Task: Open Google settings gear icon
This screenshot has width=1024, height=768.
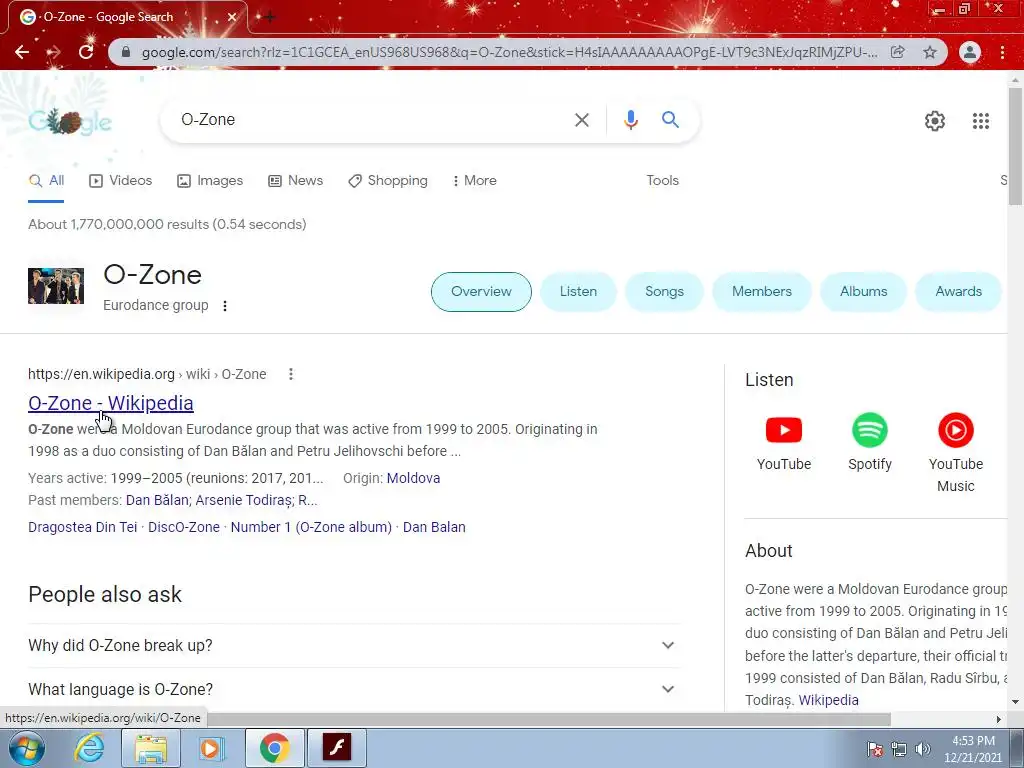Action: point(935,121)
